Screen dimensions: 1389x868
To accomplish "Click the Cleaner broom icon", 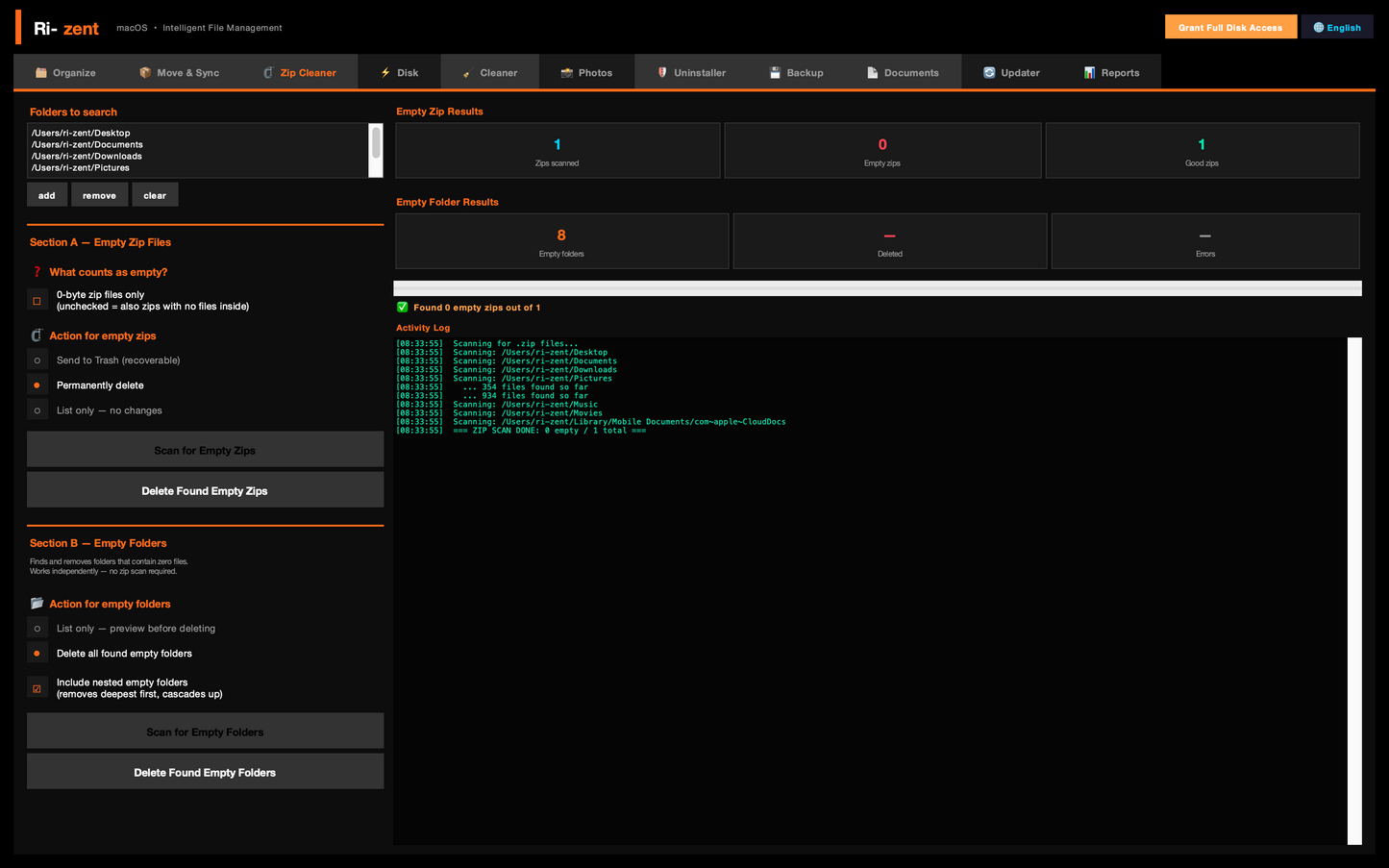I will click(x=466, y=73).
